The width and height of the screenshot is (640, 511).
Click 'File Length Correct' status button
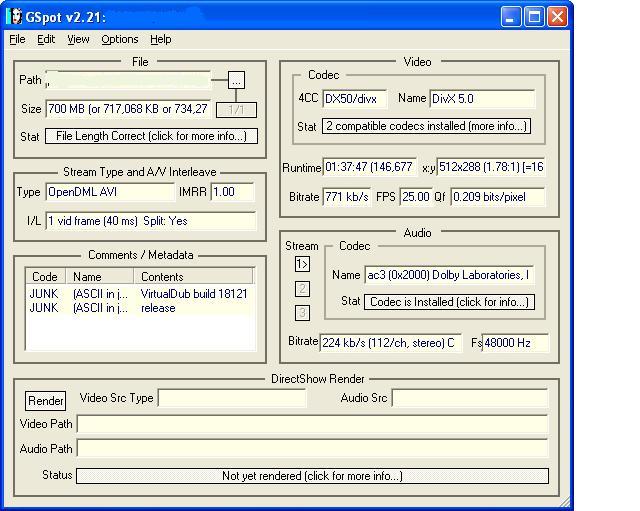point(151,136)
